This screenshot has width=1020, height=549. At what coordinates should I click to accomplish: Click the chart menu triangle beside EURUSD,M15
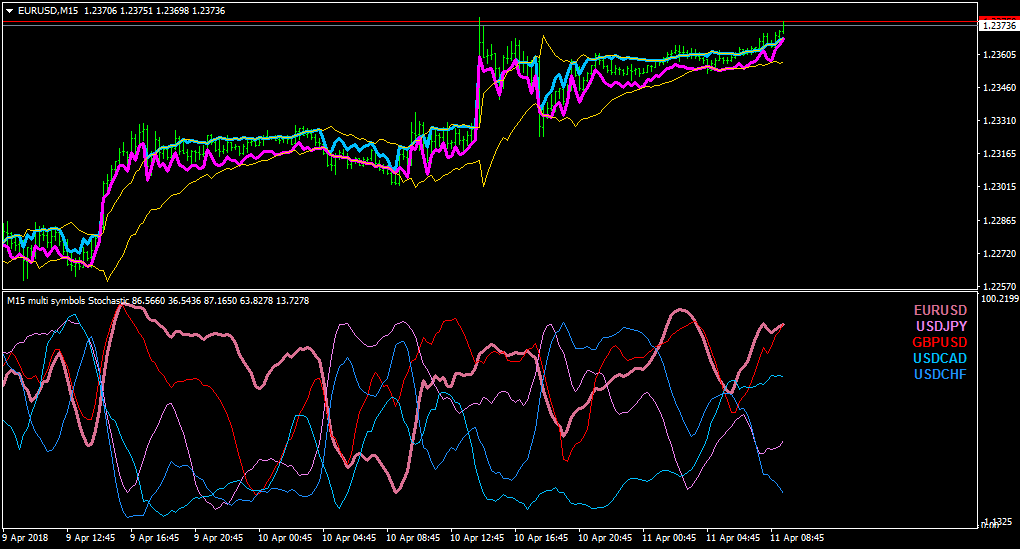pos(10,11)
